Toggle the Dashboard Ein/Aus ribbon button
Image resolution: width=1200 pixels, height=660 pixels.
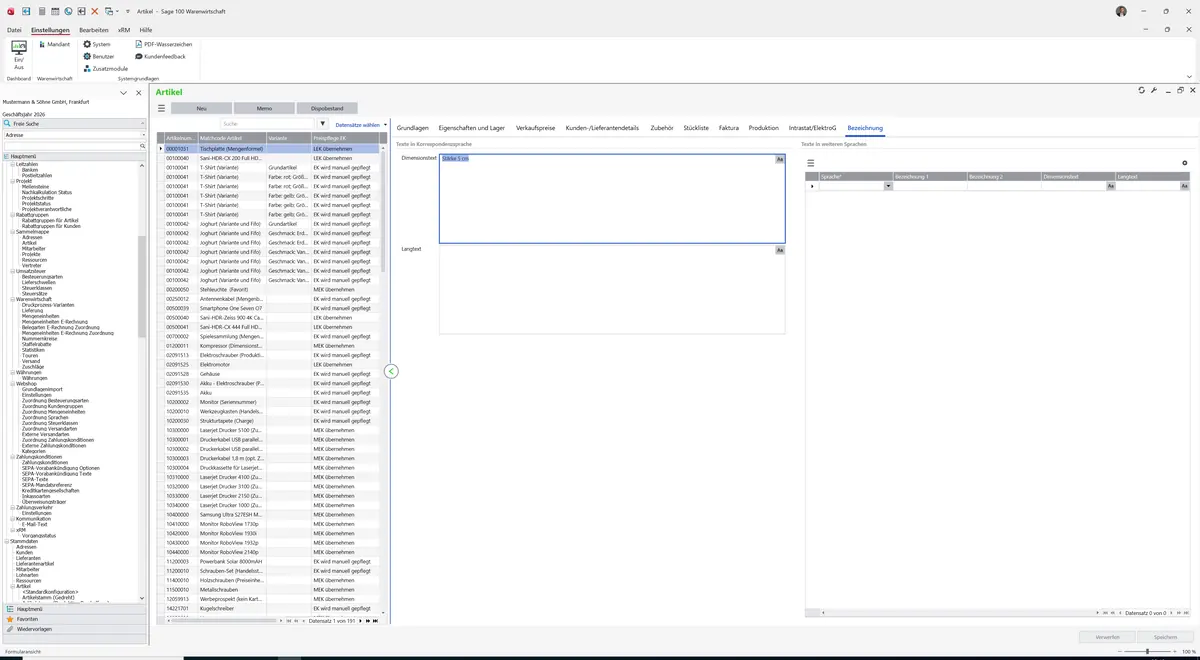coord(18,55)
